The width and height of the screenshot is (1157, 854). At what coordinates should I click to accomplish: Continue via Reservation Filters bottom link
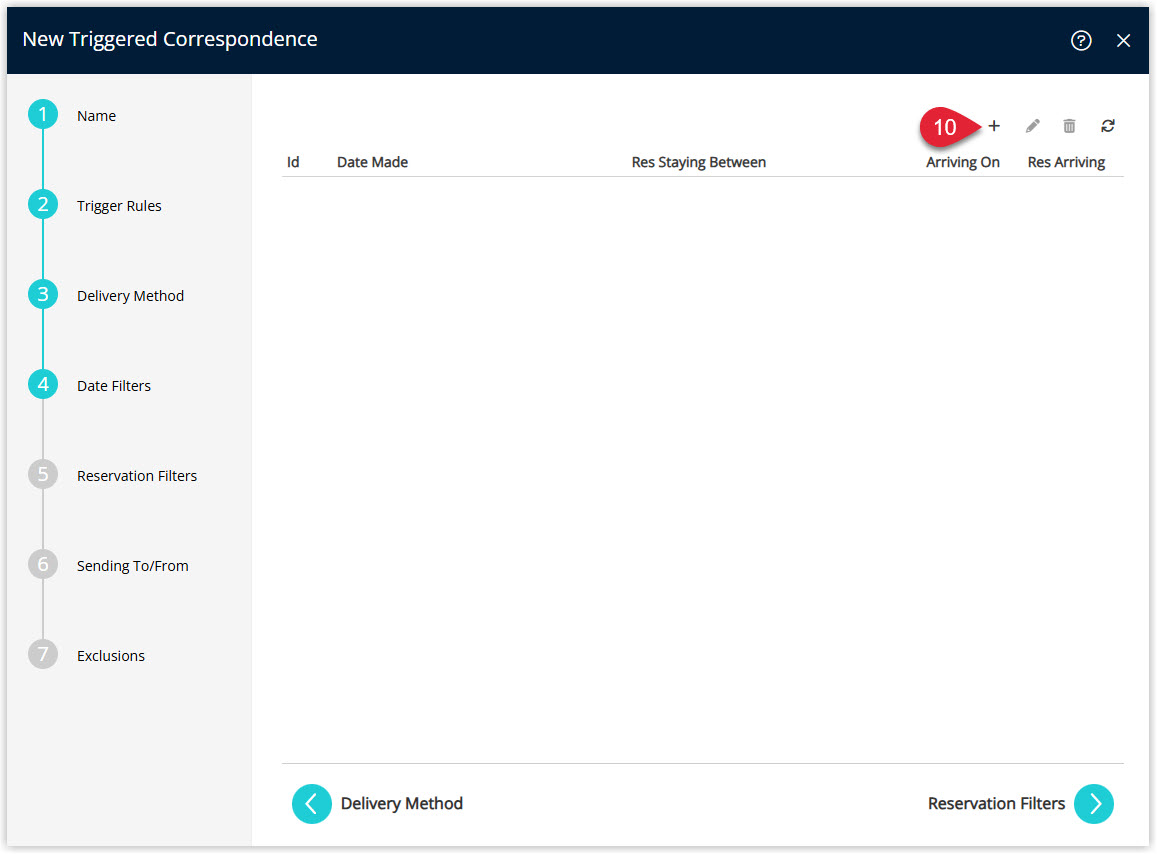[x=996, y=804]
